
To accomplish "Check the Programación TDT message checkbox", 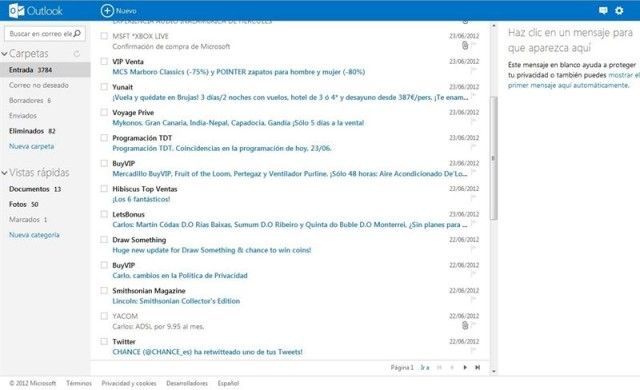I will (x=104, y=138).
